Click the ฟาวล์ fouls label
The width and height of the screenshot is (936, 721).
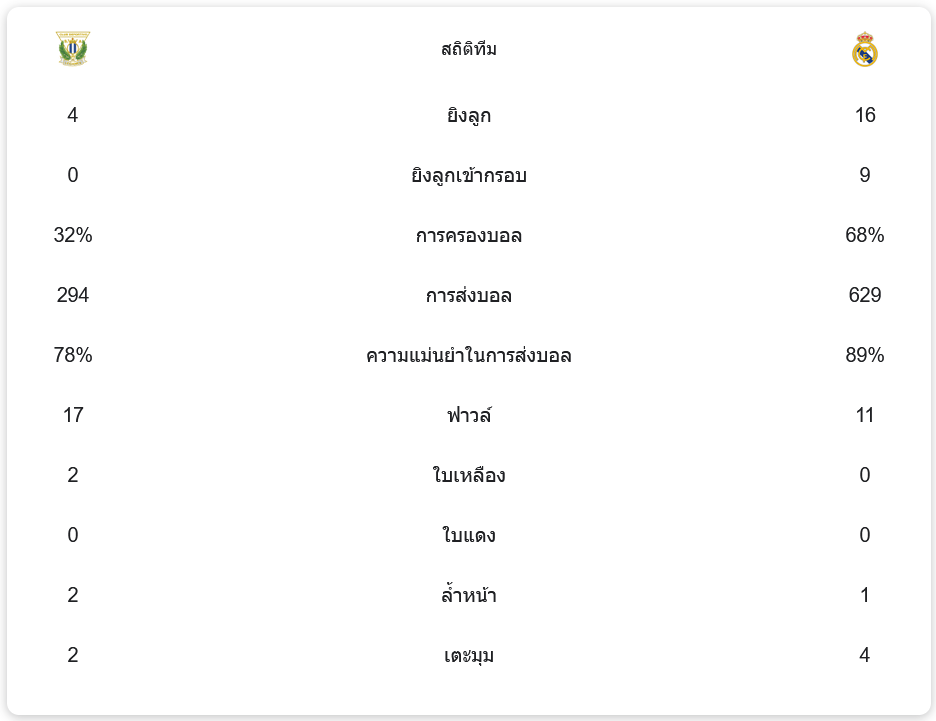click(x=468, y=416)
